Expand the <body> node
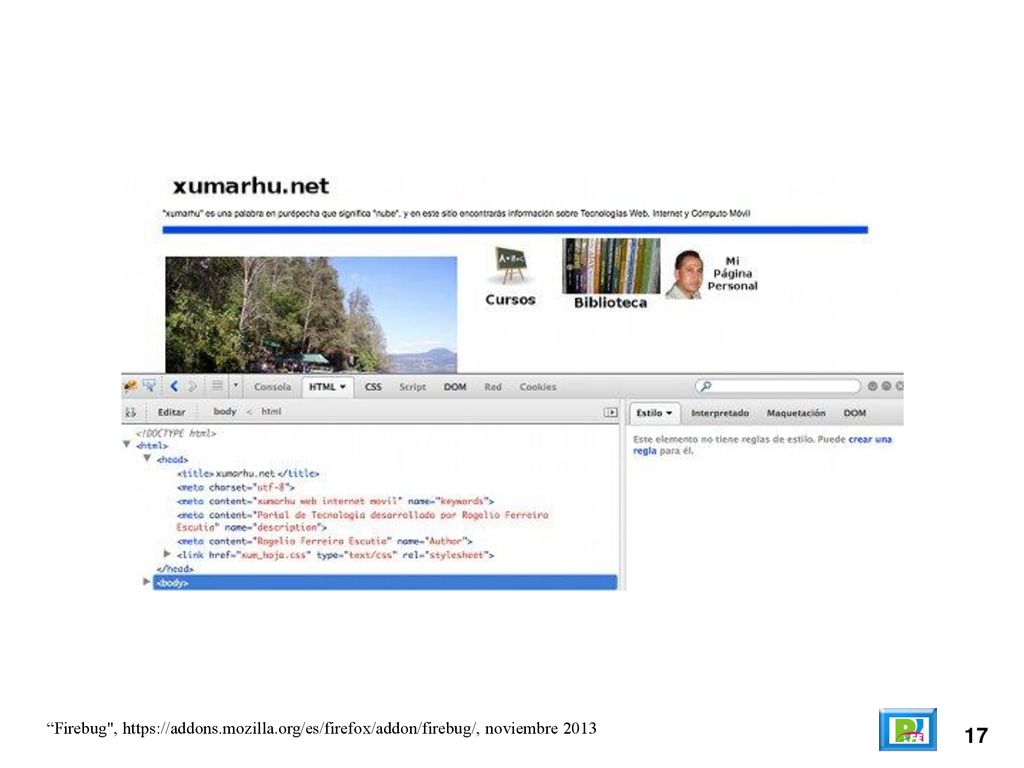Image resolution: width=1024 pixels, height=768 pixels. [x=147, y=581]
